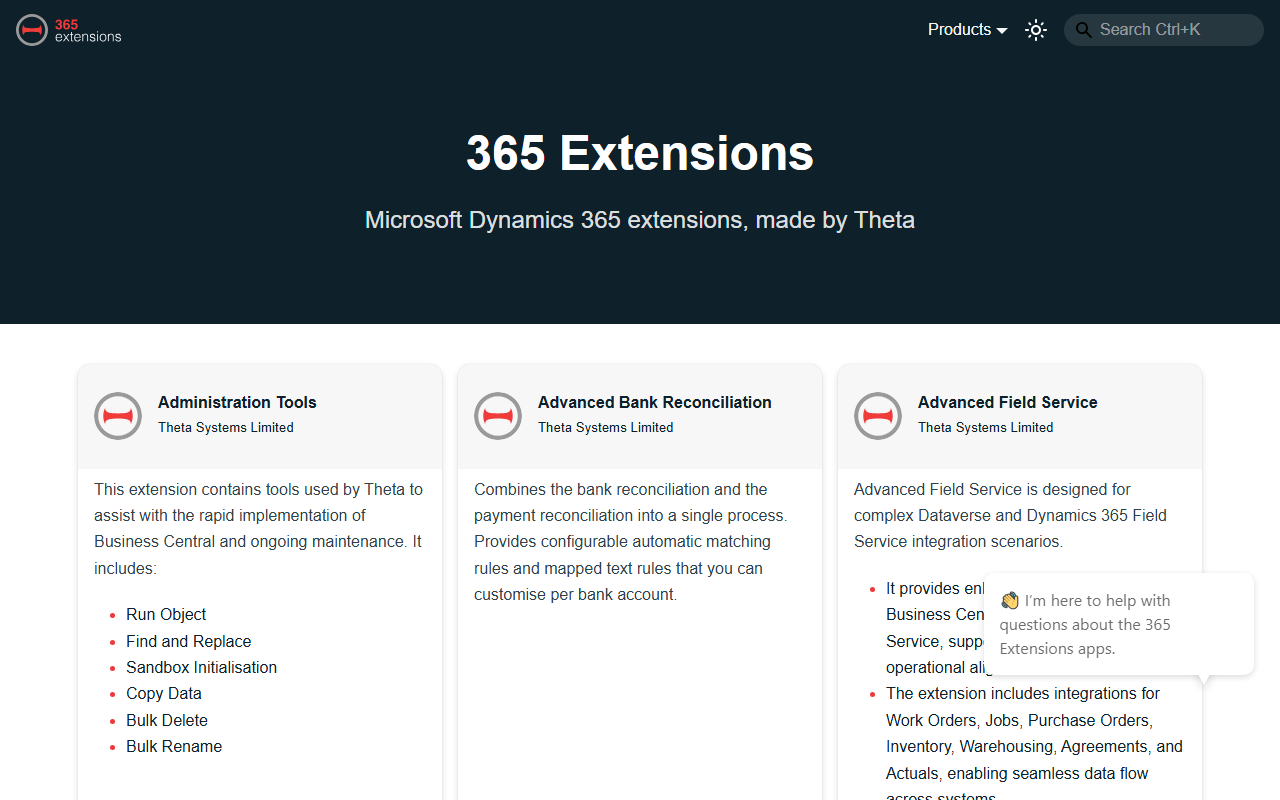Toggle the light/dark theme sun icon

(1036, 30)
